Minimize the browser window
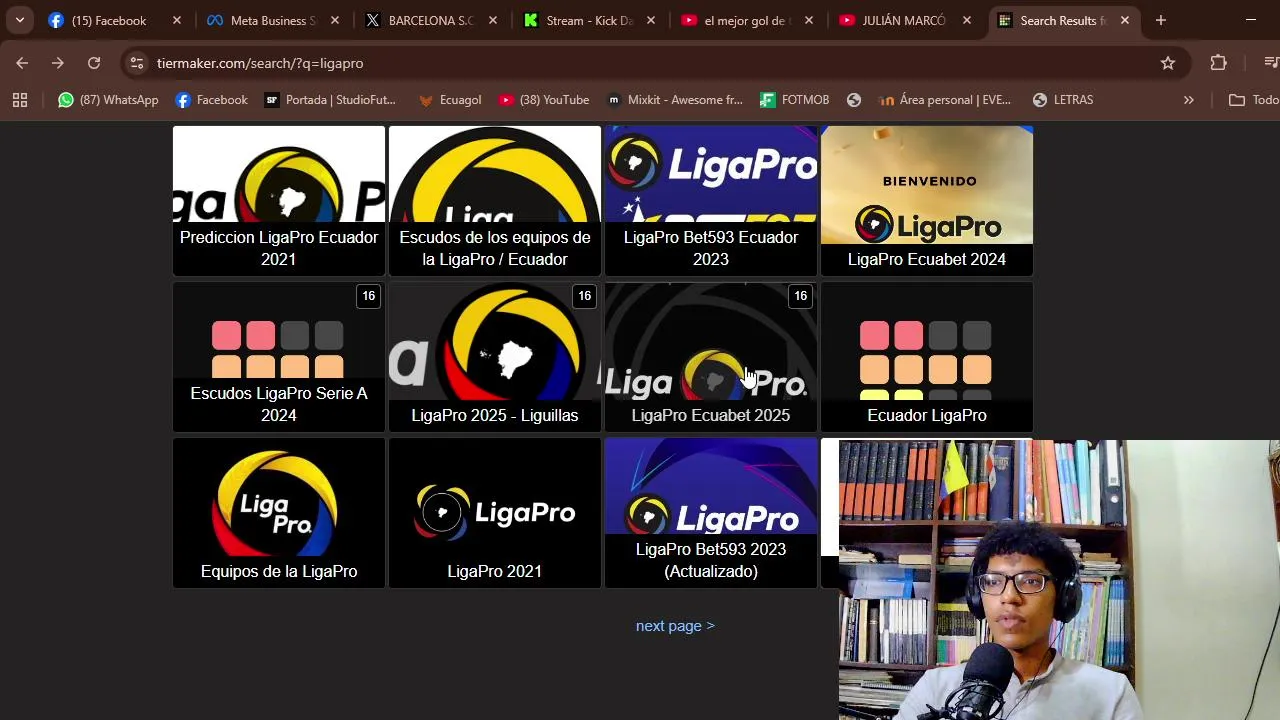 coord(1251,20)
